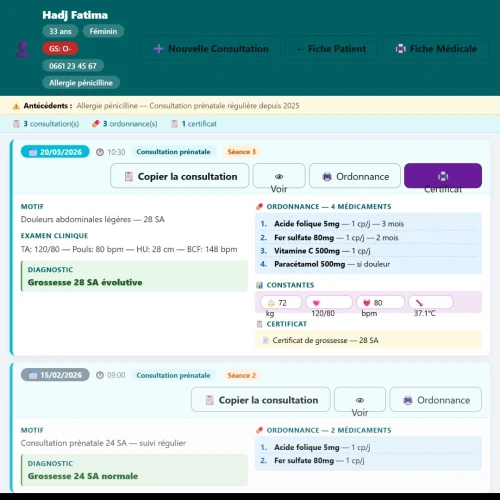Select Acide folique 5mg in Séance 2 ordonnance
500x500 pixels.
coord(368,447)
